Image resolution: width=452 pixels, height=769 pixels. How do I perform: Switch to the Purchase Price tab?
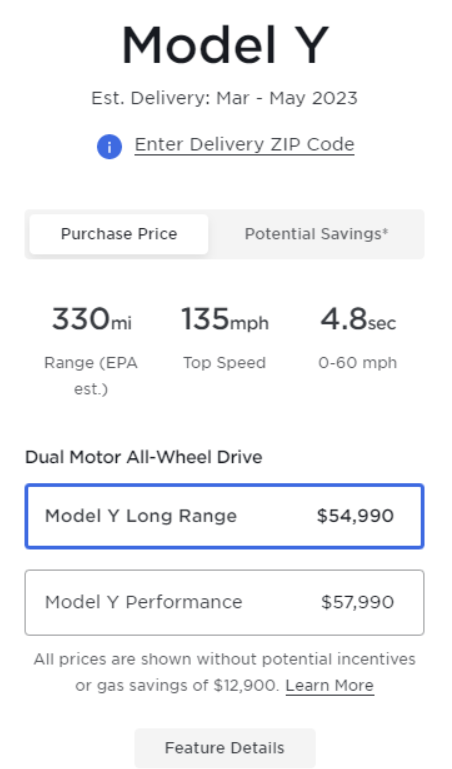[x=119, y=234]
